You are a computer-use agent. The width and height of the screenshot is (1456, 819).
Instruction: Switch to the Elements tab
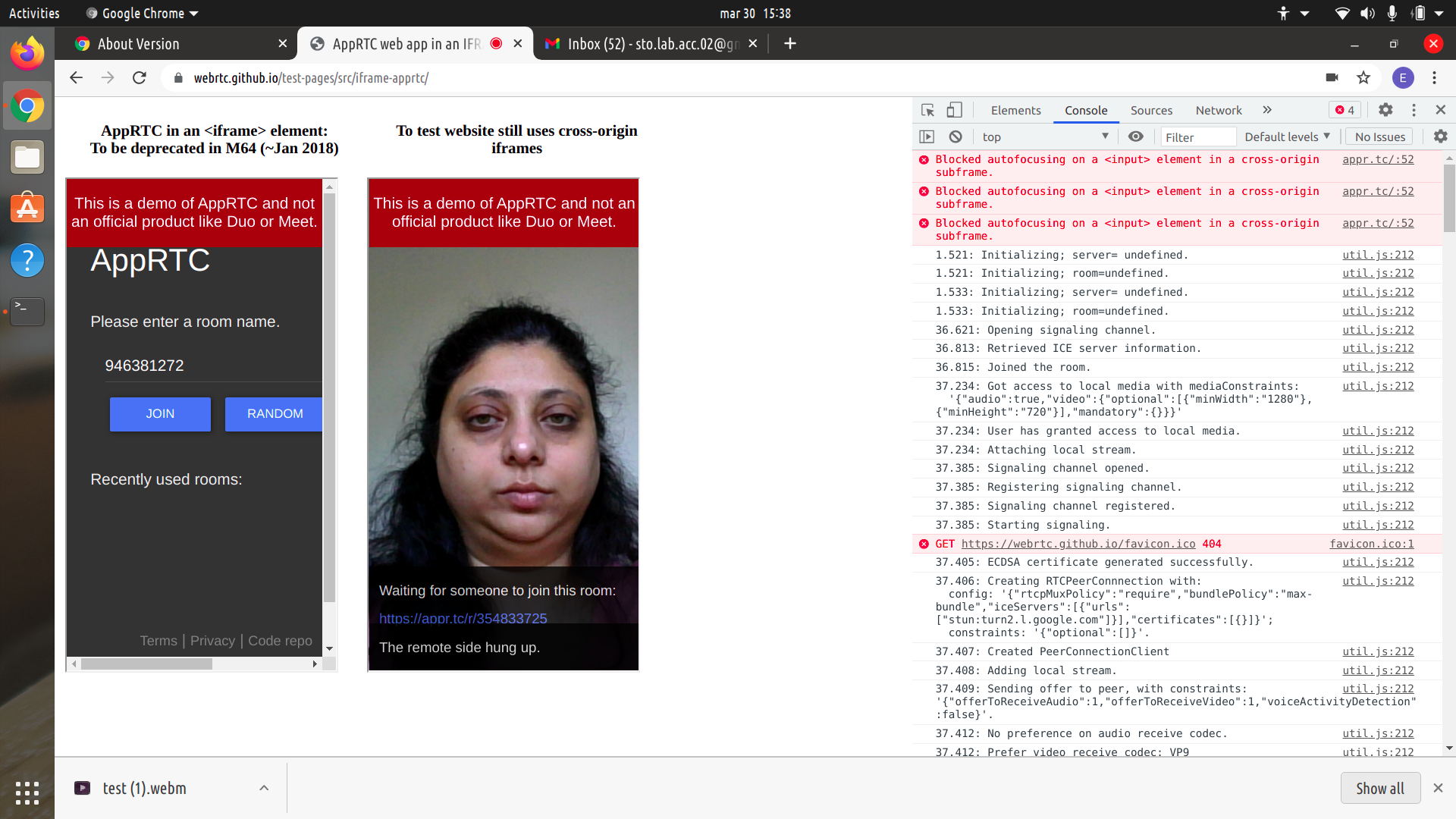[x=1015, y=110]
